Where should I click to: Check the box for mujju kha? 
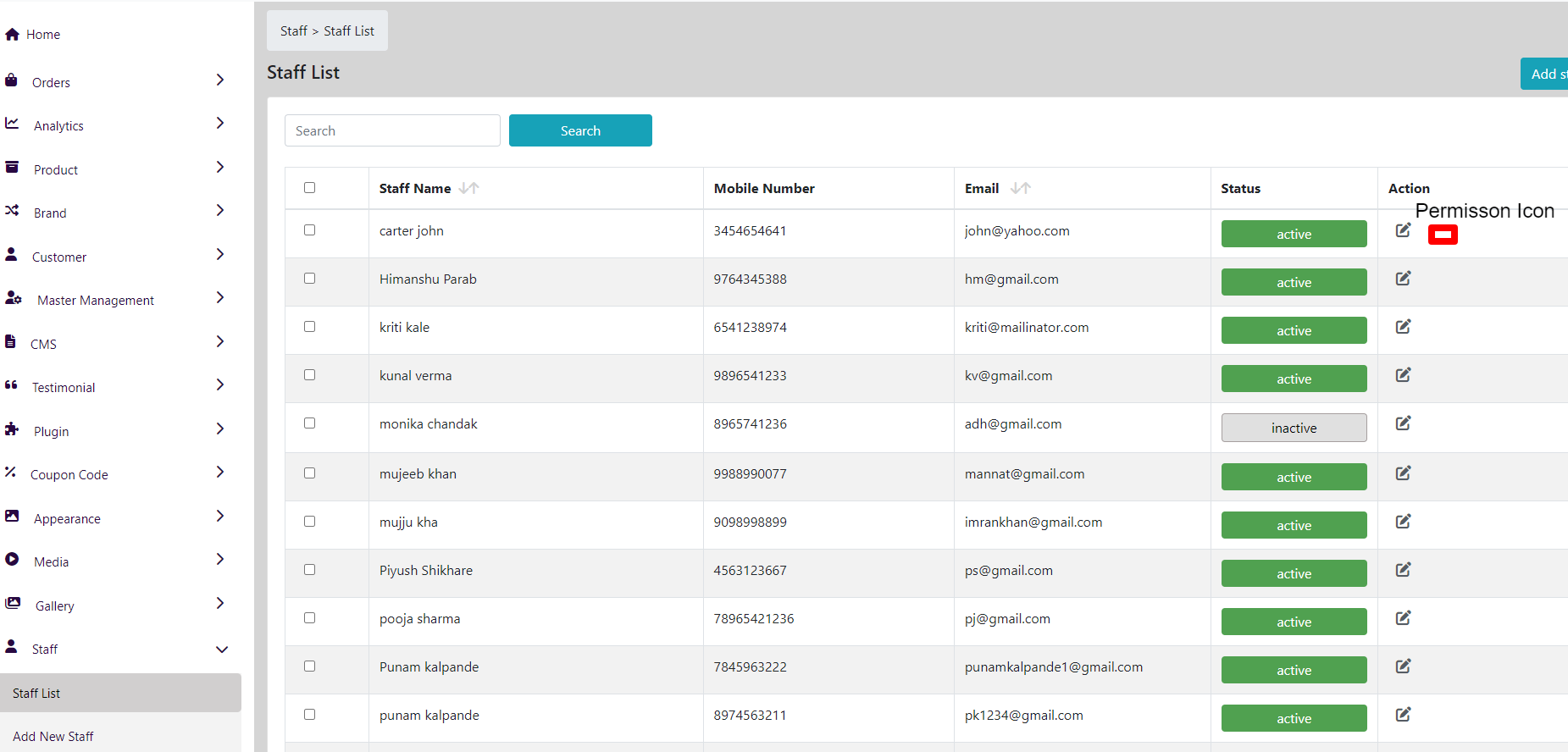[310, 522]
